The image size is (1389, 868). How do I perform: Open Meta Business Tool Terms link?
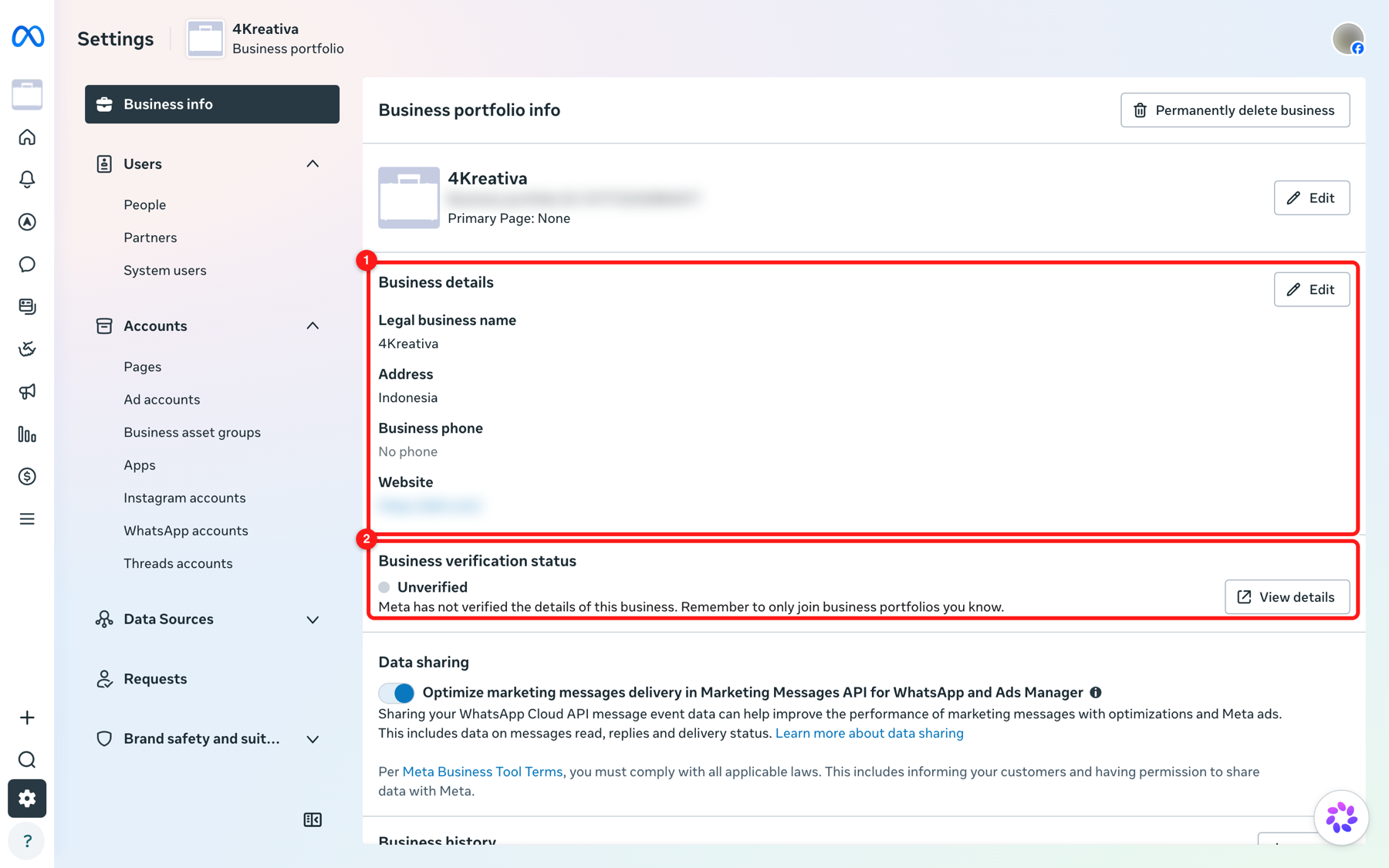click(482, 772)
